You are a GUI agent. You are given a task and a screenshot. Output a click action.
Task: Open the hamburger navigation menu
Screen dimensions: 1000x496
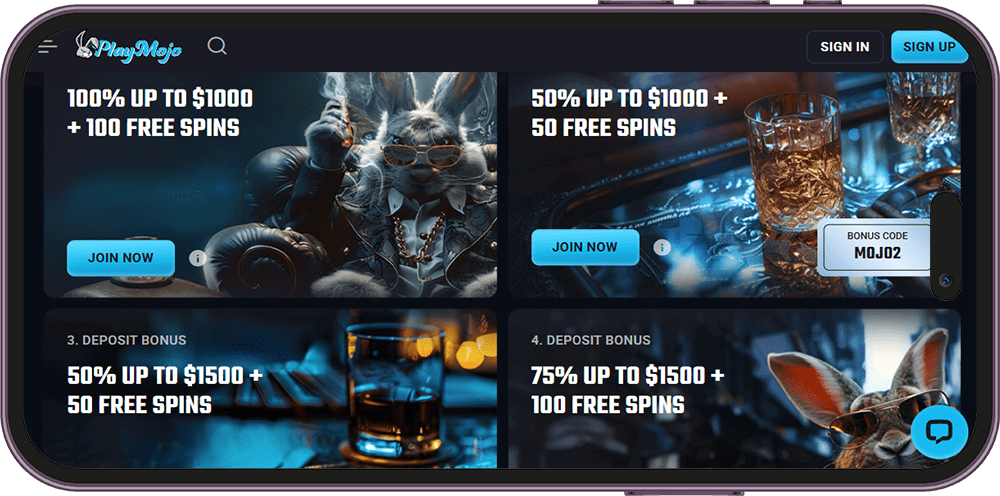[48, 47]
